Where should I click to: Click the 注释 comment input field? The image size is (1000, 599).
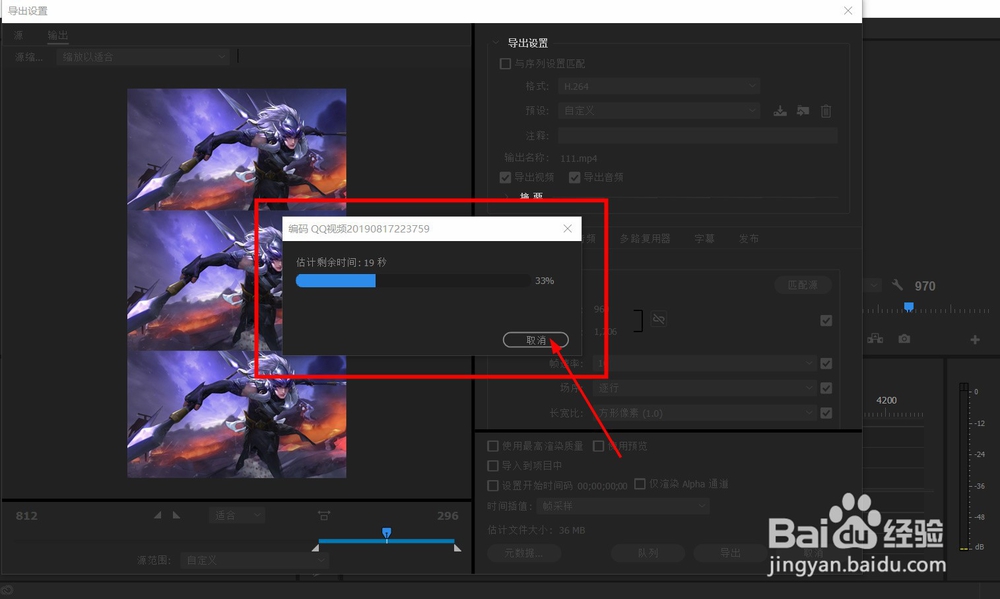click(x=698, y=135)
